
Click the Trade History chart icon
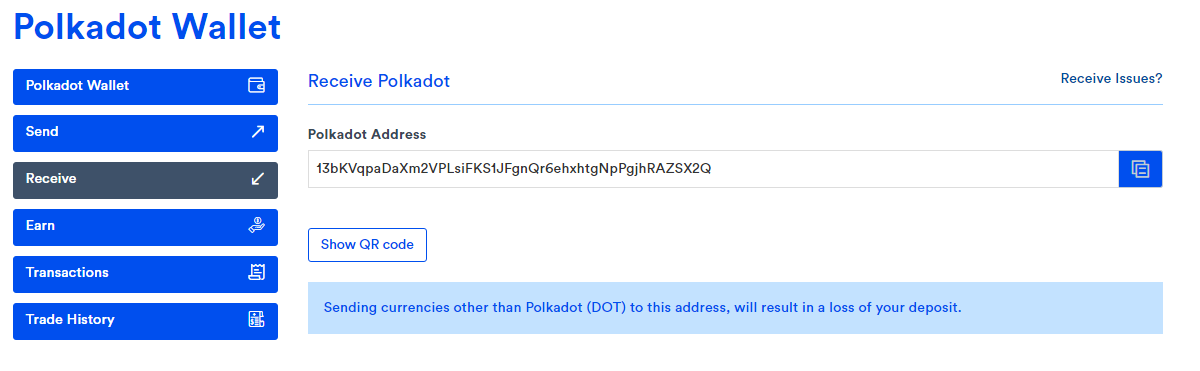[x=256, y=320]
